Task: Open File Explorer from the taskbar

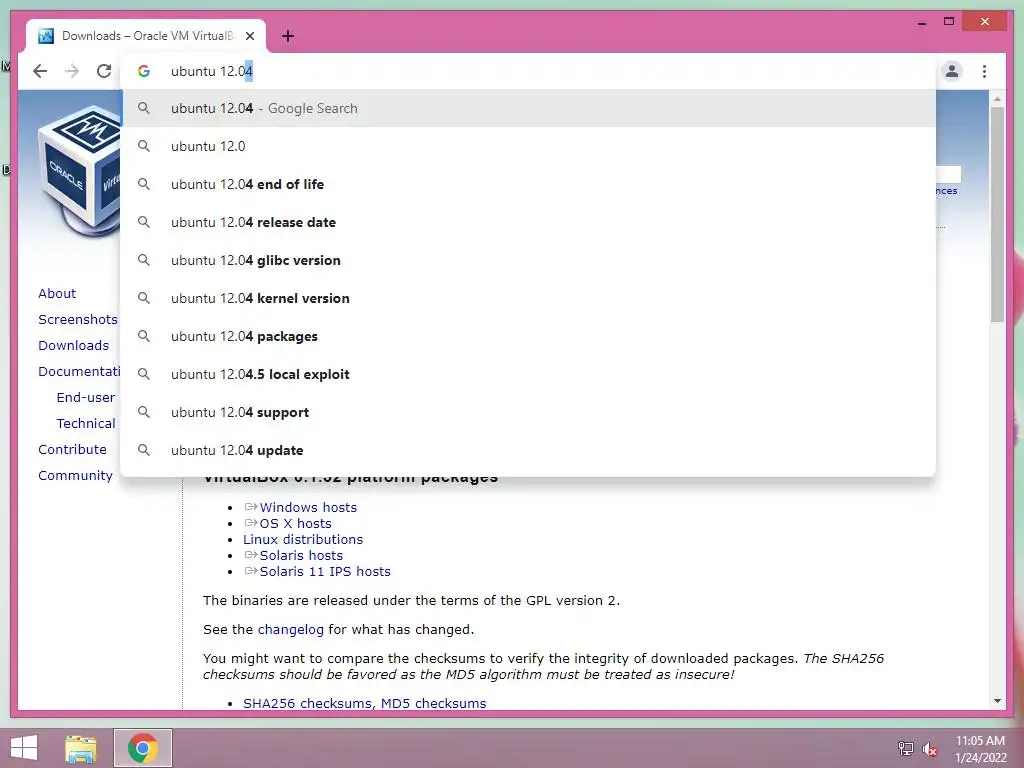Action: [x=81, y=748]
